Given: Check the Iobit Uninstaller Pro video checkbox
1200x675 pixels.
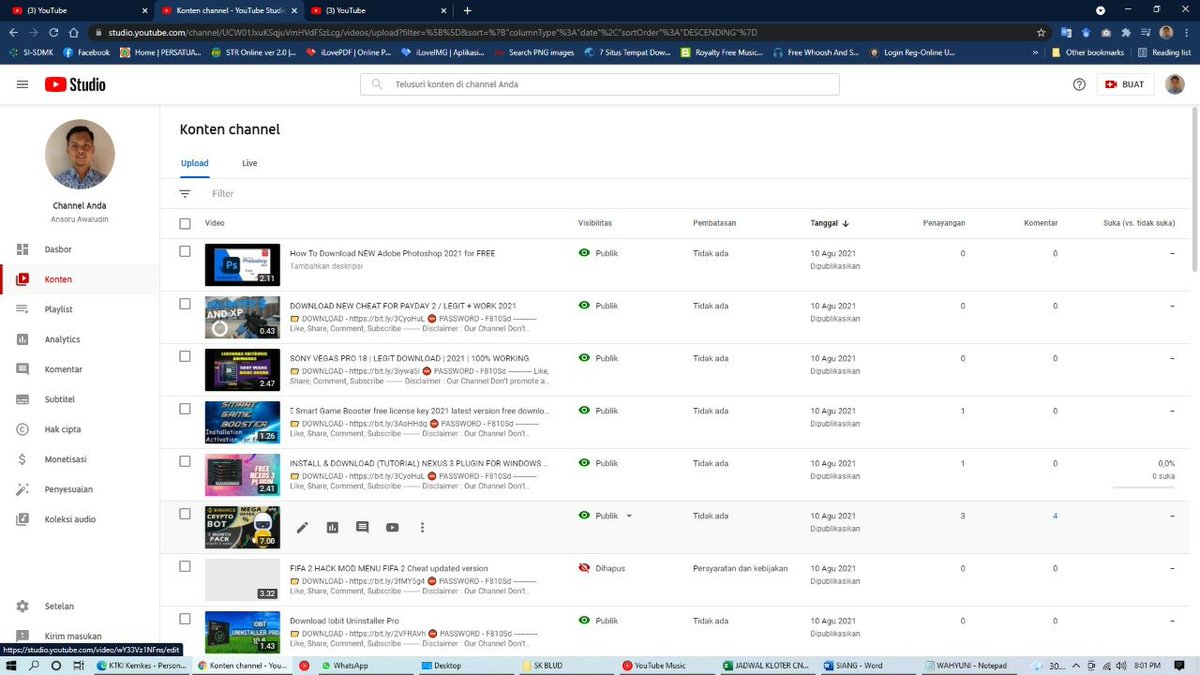Looking at the screenshot, I should [185, 619].
